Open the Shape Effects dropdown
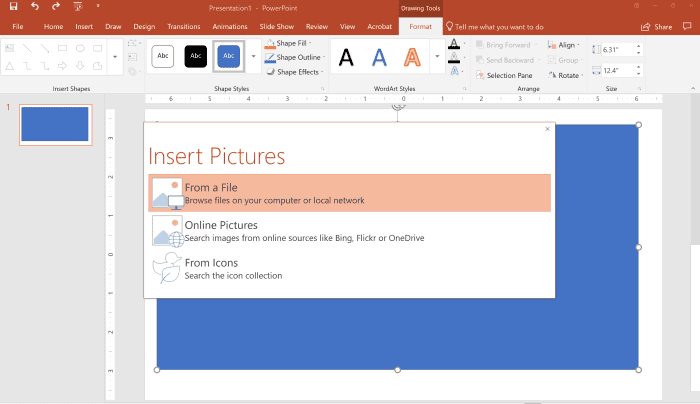This screenshot has width=700, height=404. point(295,72)
